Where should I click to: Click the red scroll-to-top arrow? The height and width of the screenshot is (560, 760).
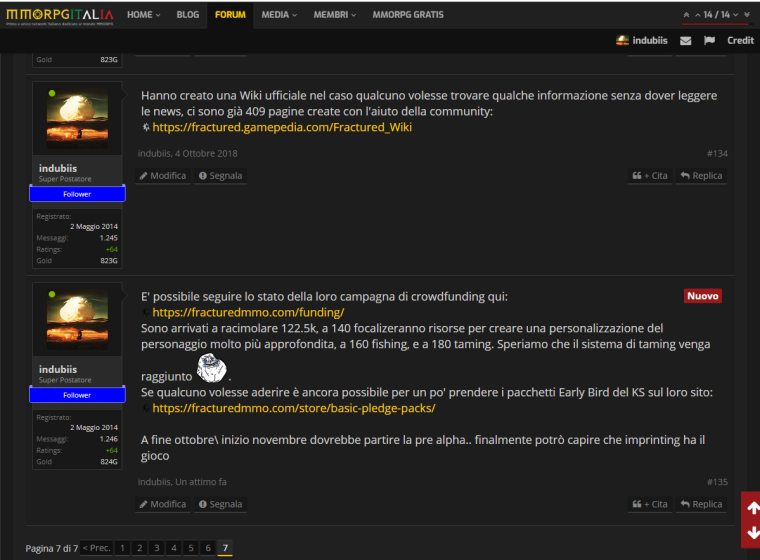[750, 507]
